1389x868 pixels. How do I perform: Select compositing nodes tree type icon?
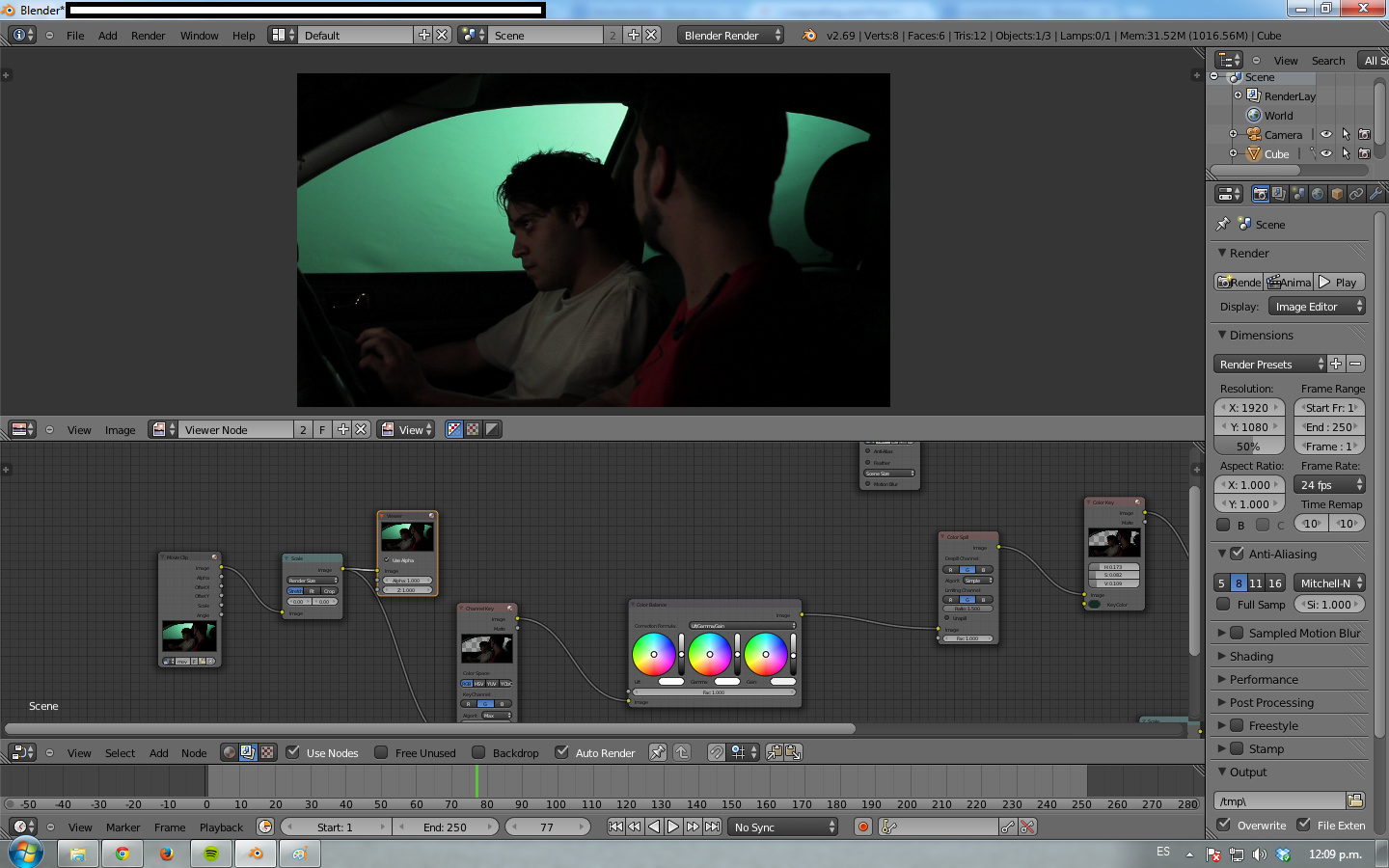click(248, 752)
